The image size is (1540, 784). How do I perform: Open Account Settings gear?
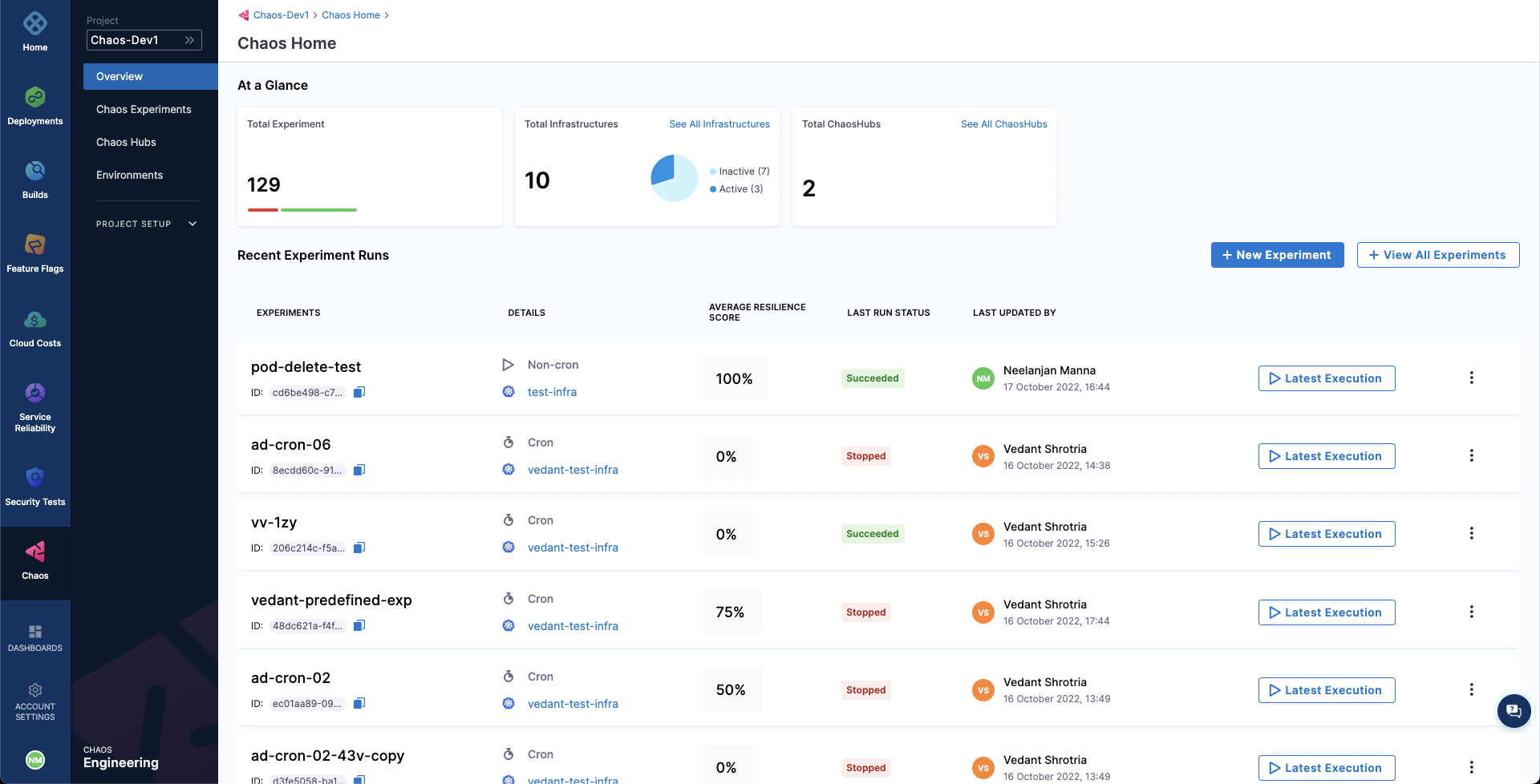click(x=34, y=690)
